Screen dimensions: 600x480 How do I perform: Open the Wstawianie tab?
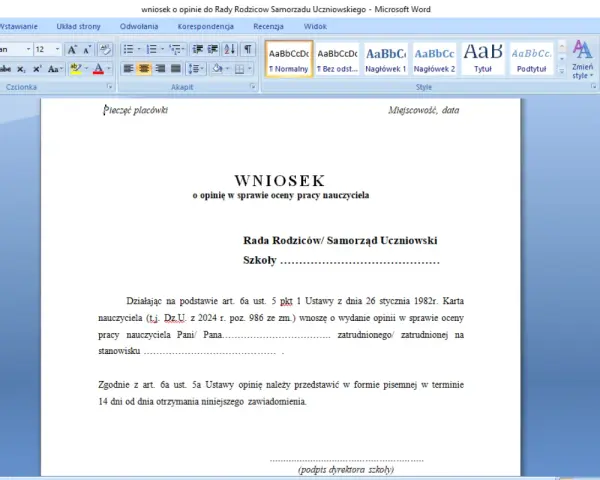[x=19, y=26]
